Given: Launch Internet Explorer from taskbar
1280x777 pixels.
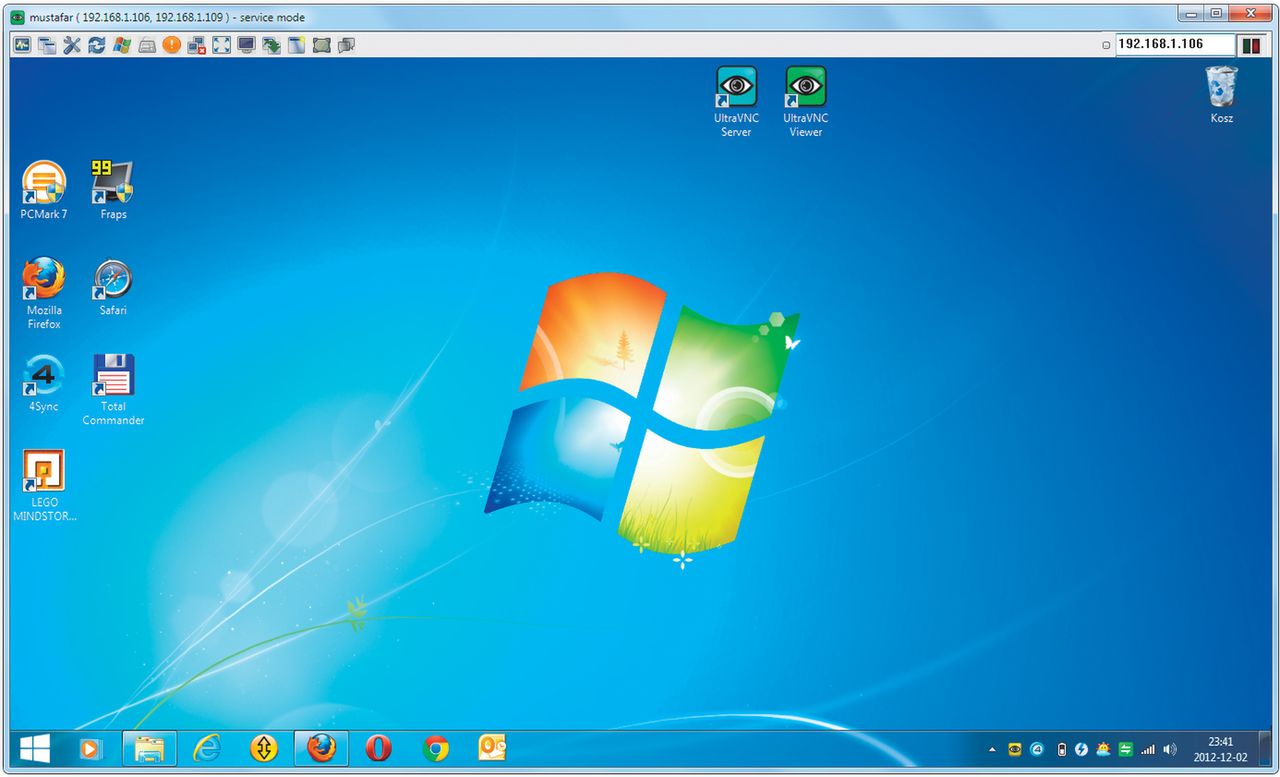Looking at the screenshot, I should 207,748.
